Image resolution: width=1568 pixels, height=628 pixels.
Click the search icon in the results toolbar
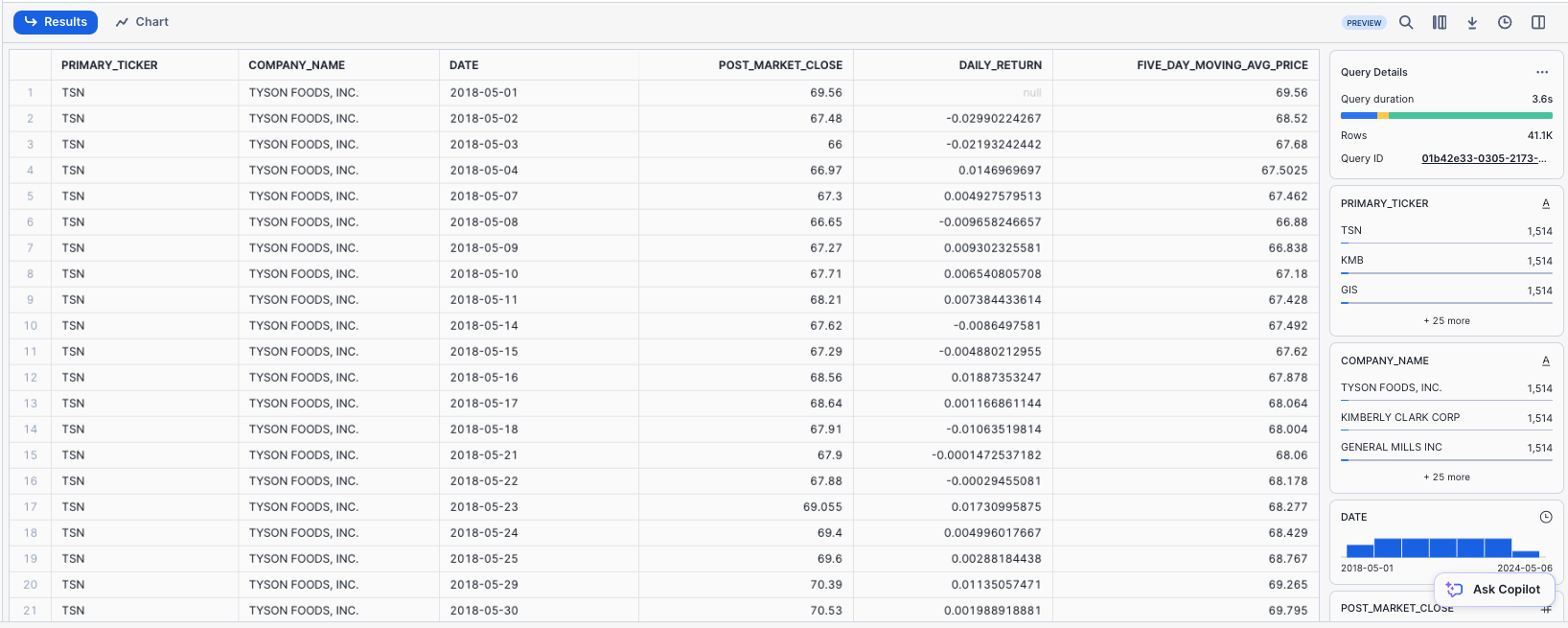coord(1406,22)
